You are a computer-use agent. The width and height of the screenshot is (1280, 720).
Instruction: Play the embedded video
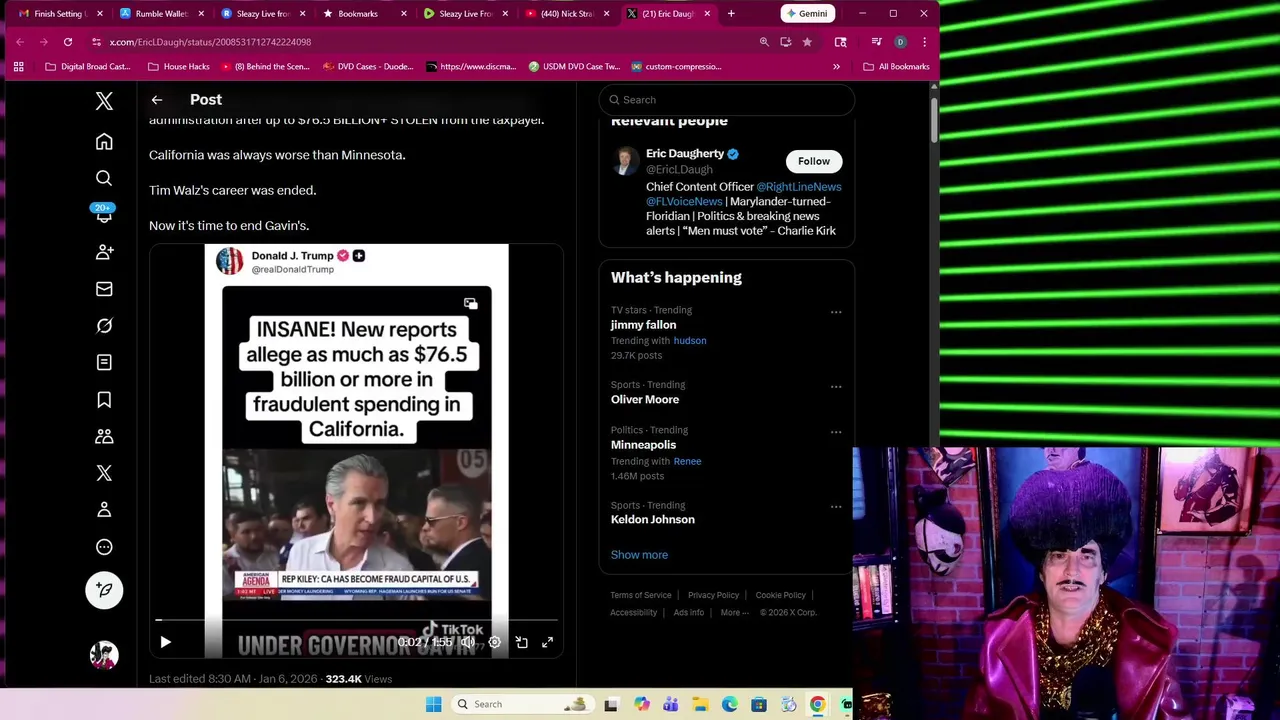pos(166,643)
